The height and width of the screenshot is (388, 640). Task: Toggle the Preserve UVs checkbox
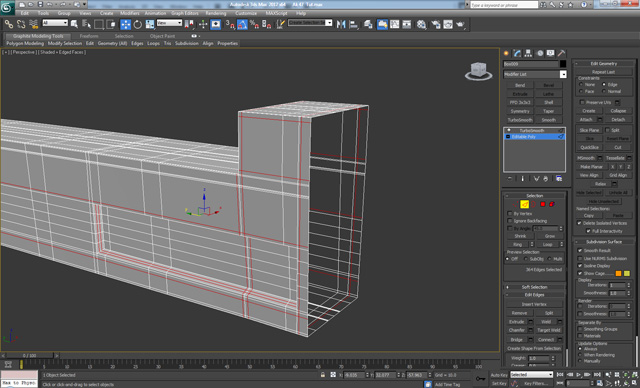coord(582,102)
